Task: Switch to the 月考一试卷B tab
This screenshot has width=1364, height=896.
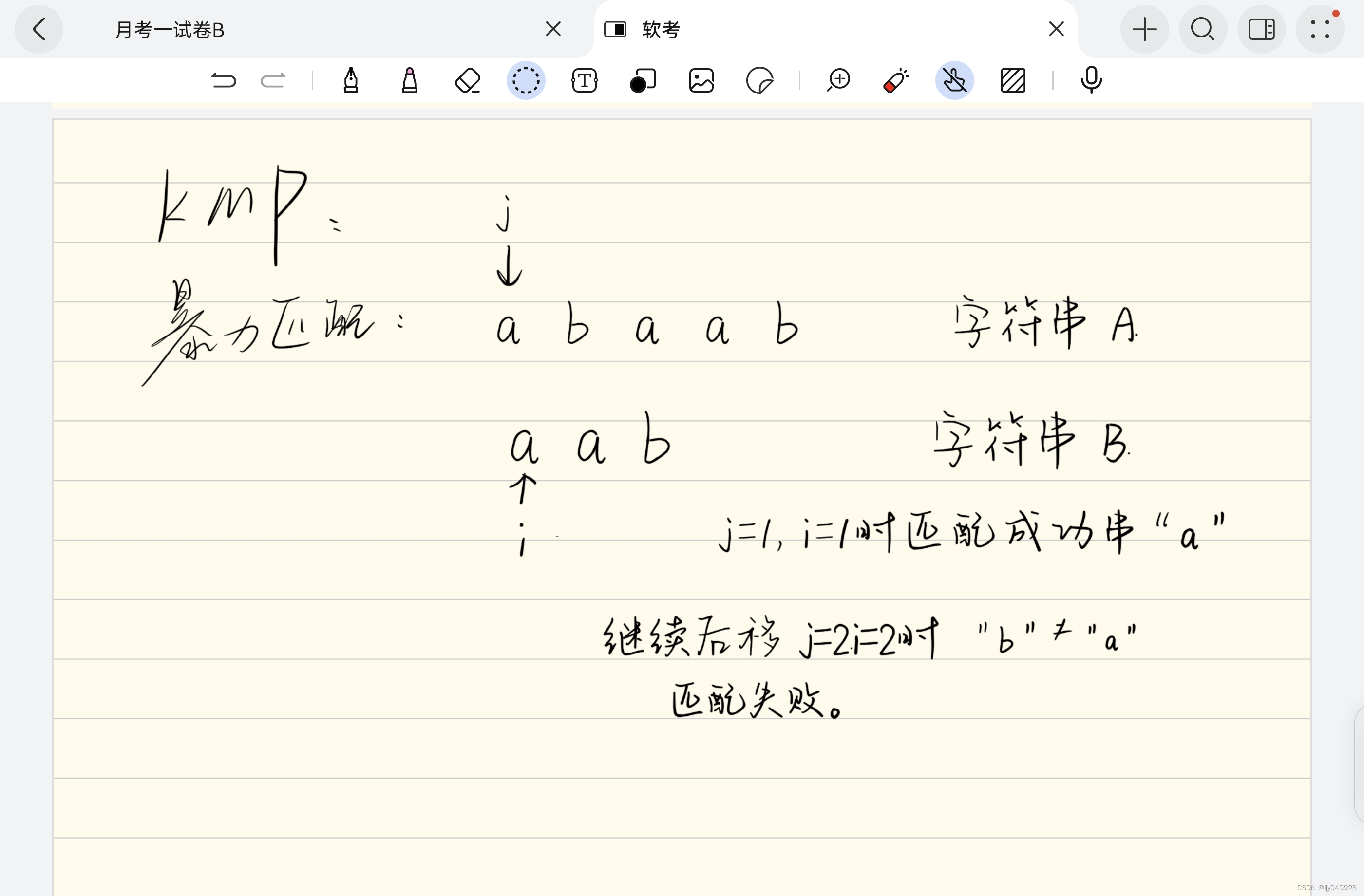Action: (x=170, y=30)
